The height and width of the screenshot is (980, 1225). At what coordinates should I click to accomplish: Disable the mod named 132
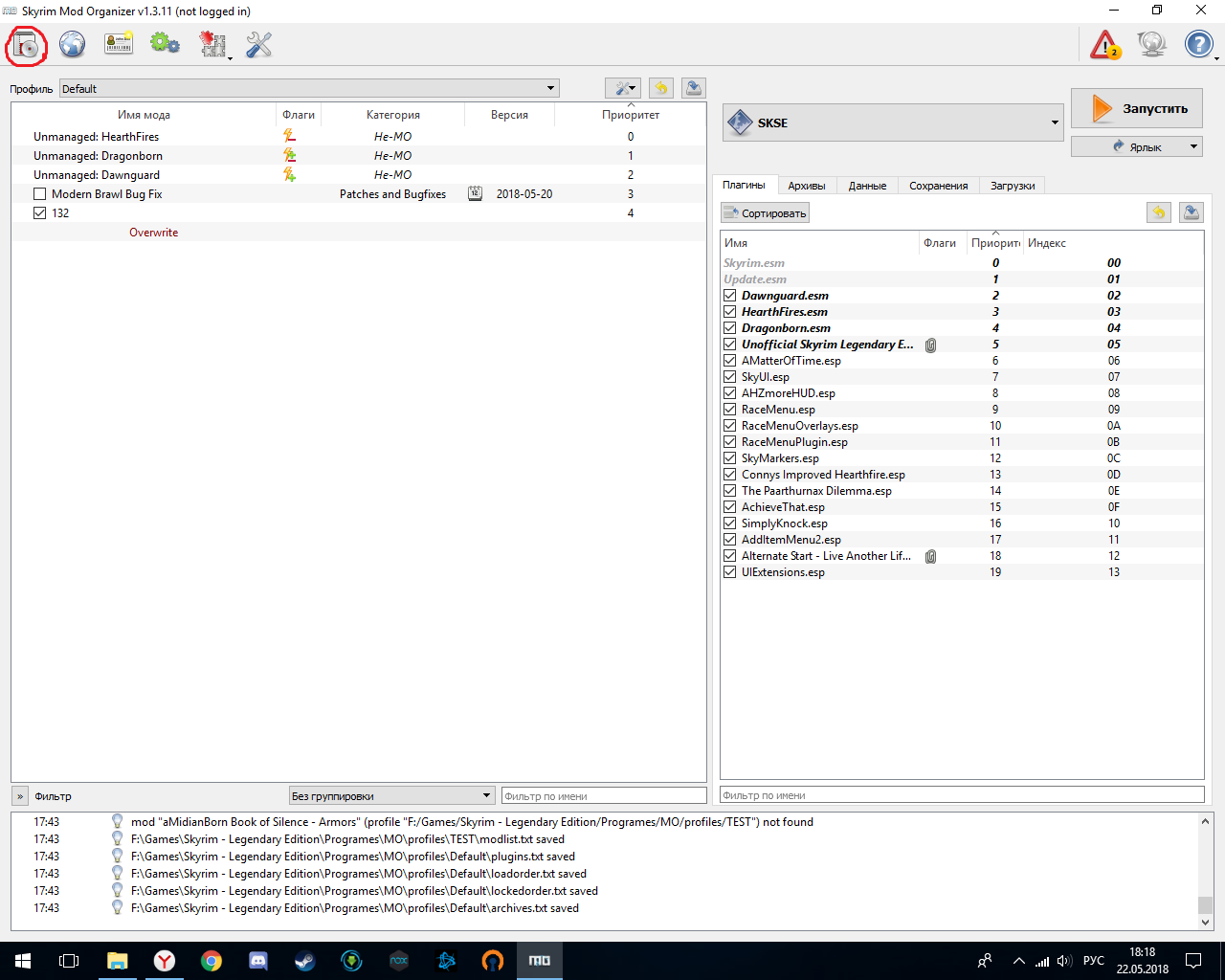pyautogui.click(x=39, y=212)
